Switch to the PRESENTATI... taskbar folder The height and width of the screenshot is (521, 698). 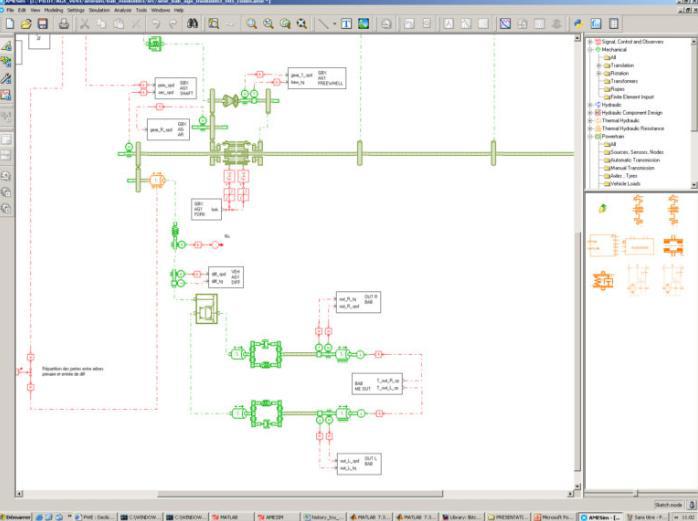[x=506, y=517]
